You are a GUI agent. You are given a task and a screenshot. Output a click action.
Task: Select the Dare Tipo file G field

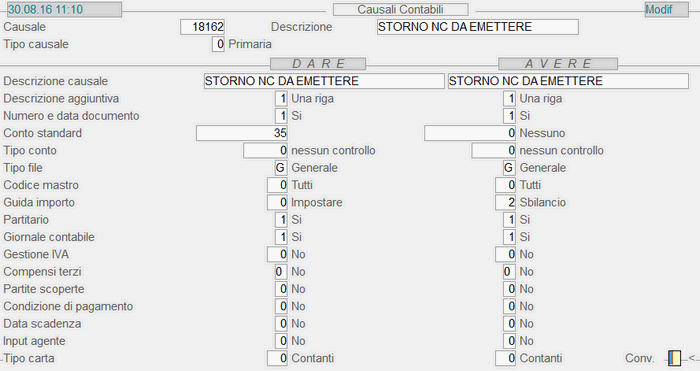click(x=281, y=168)
